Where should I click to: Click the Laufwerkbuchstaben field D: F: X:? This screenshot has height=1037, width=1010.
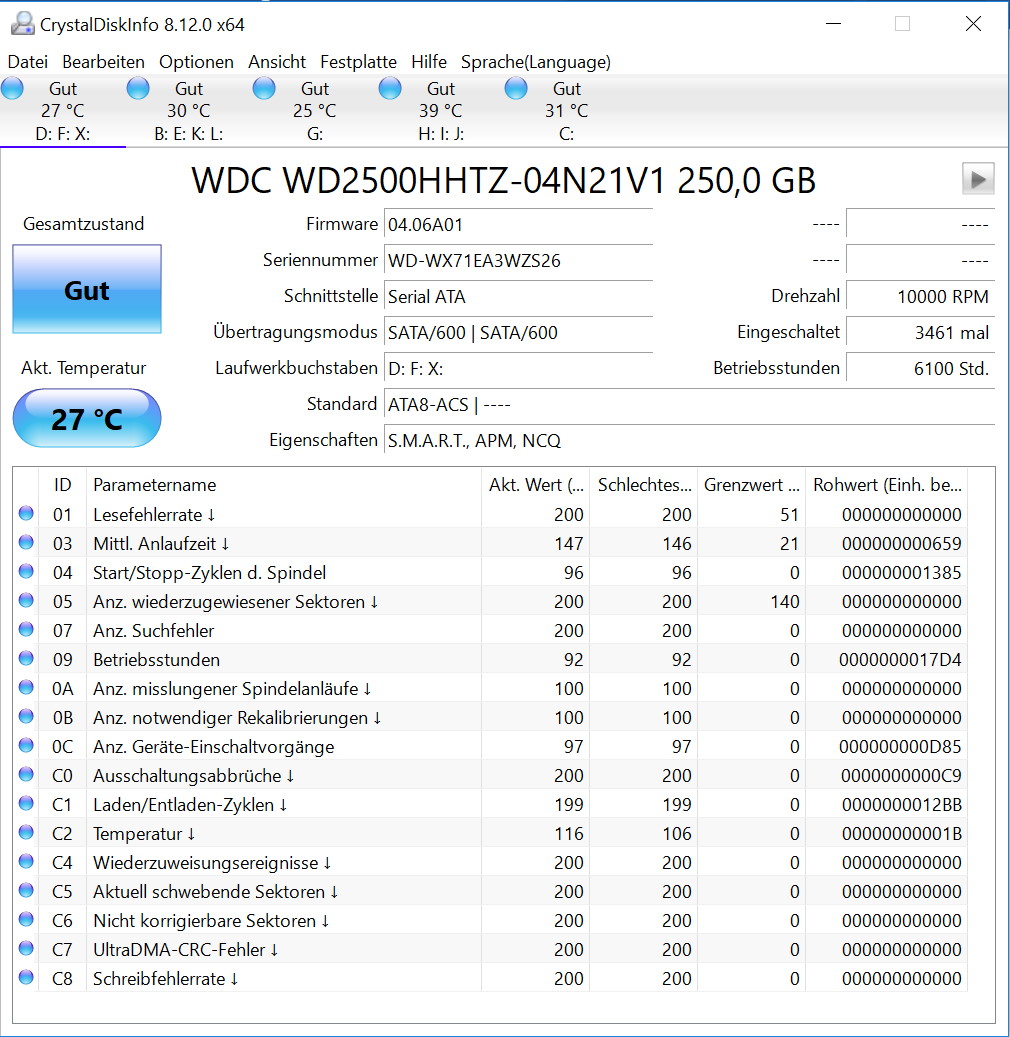518,368
